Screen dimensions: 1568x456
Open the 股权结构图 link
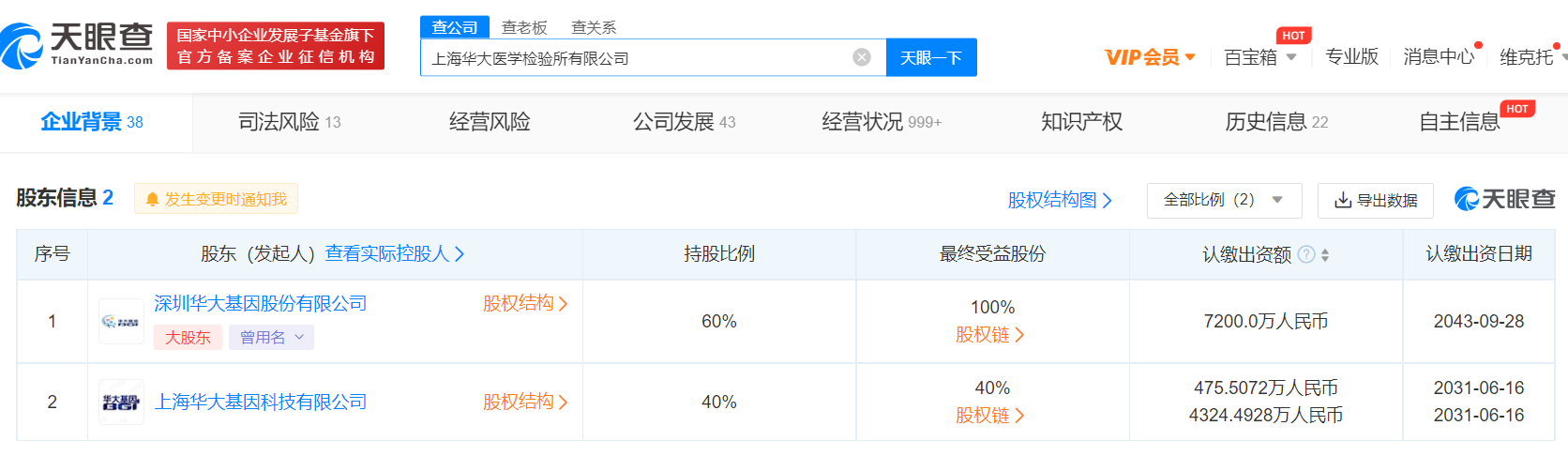pos(1059,200)
